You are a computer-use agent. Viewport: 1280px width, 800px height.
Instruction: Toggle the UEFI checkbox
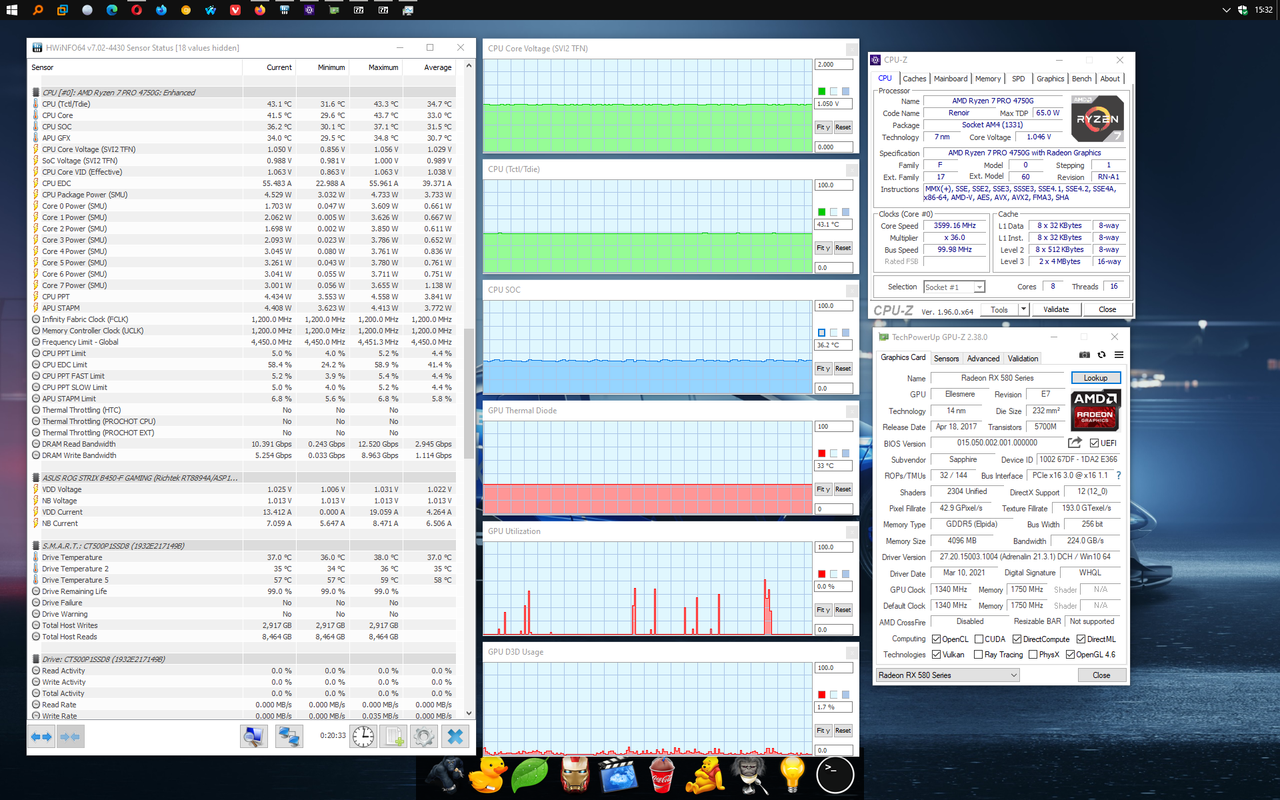click(1095, 443)
